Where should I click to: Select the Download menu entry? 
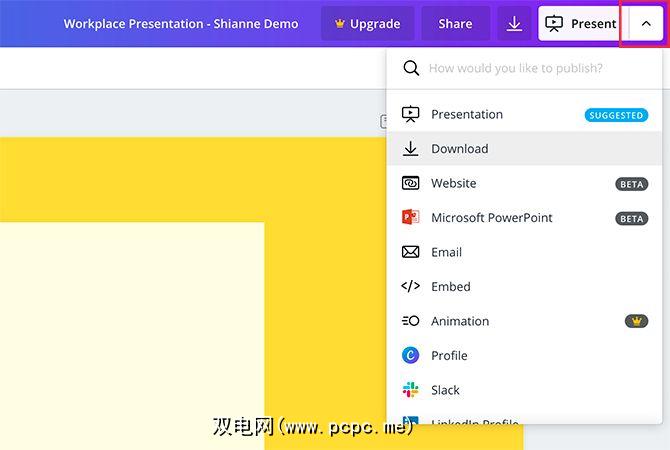tap(525, 149)
